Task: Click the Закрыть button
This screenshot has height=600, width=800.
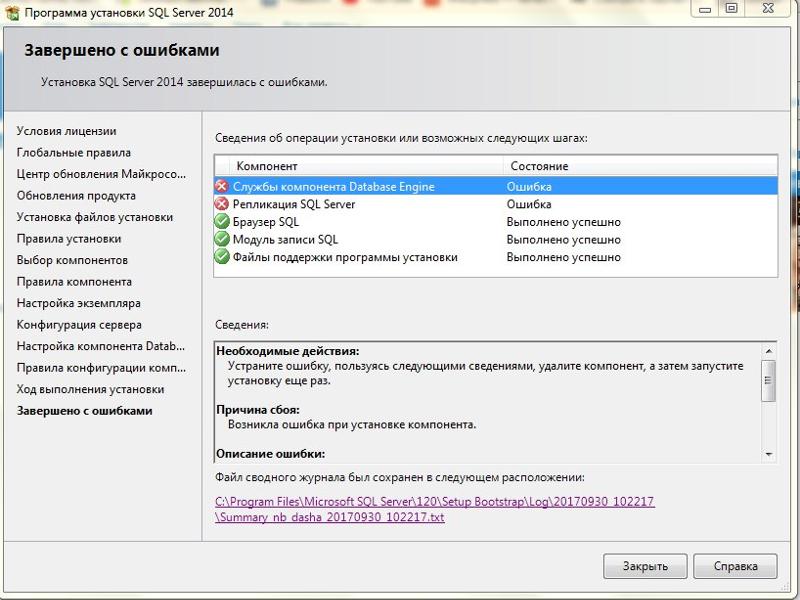Action: tap(645, 566)
